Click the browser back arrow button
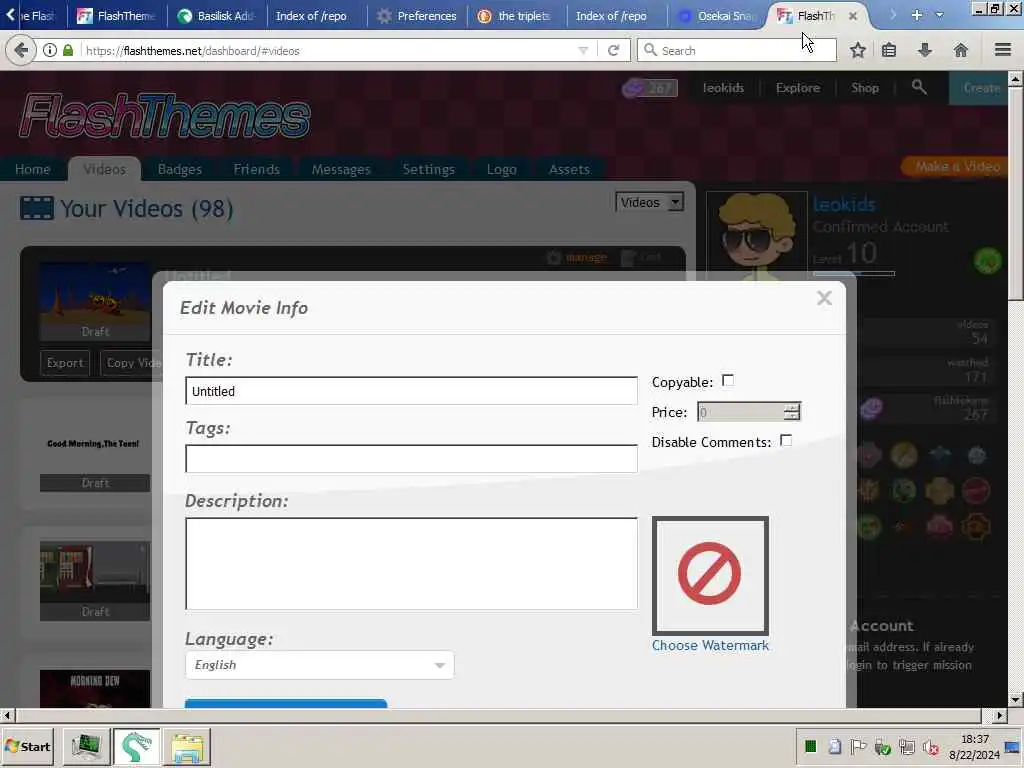This screenshot has height=768, width=1024. point(21,50)
